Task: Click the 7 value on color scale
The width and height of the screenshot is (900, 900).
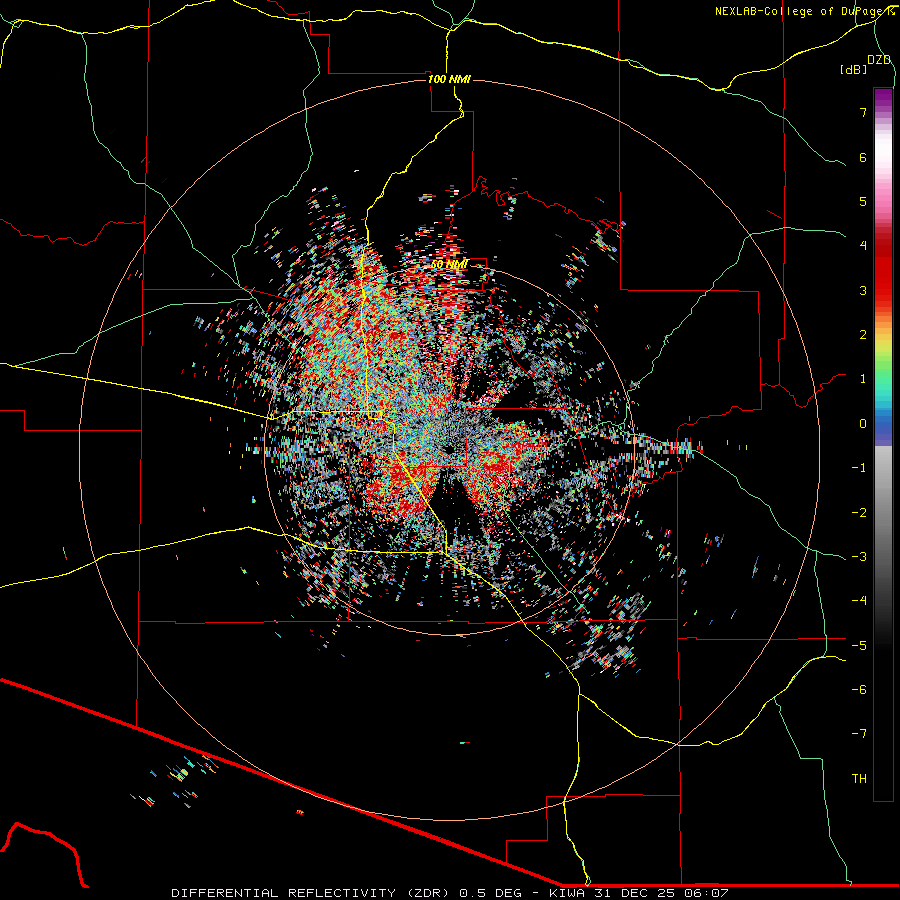Action: click(863, 112)
